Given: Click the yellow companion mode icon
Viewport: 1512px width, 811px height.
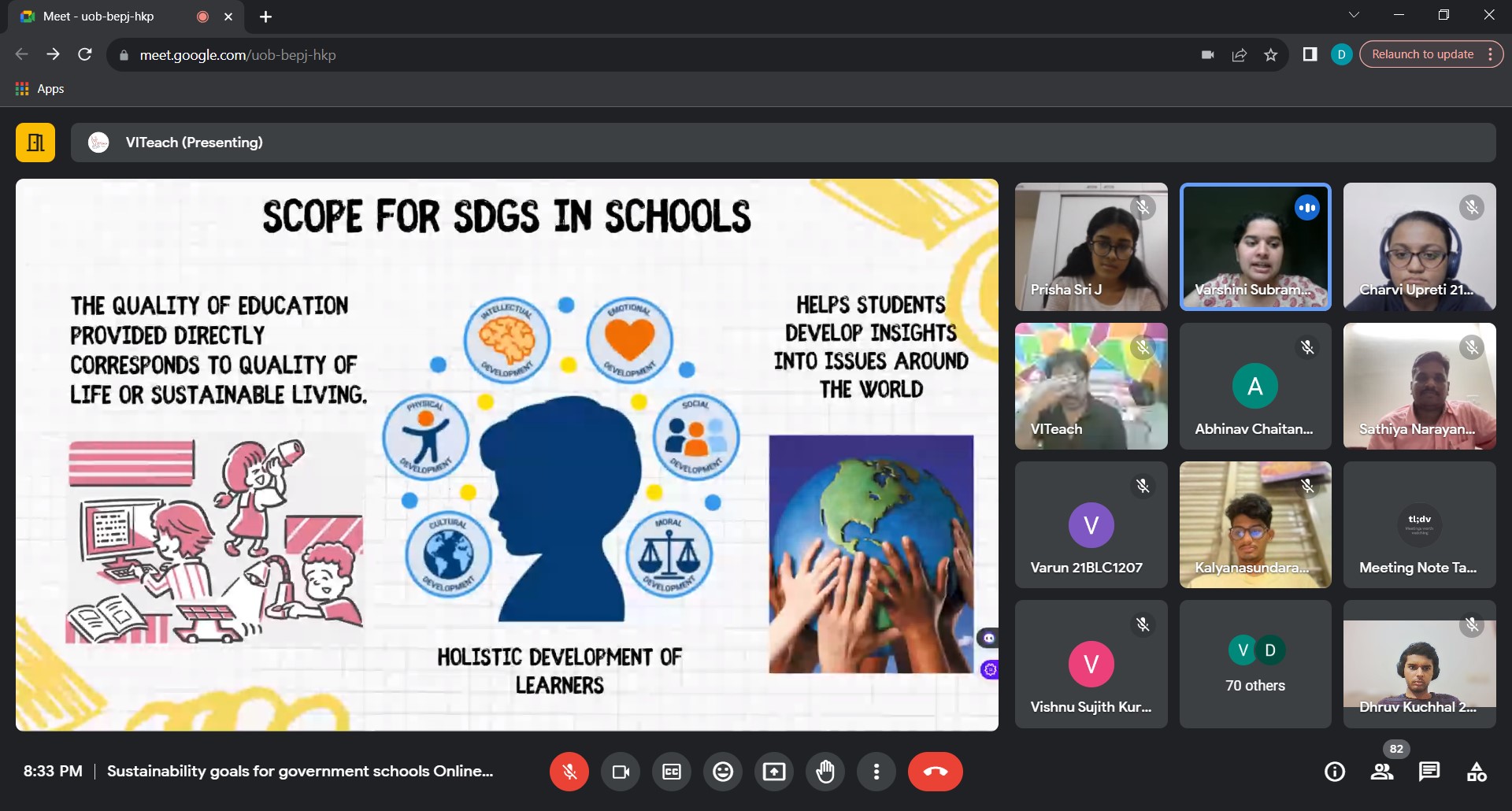Looking at the screenshot, I should (x=35, y=143).
